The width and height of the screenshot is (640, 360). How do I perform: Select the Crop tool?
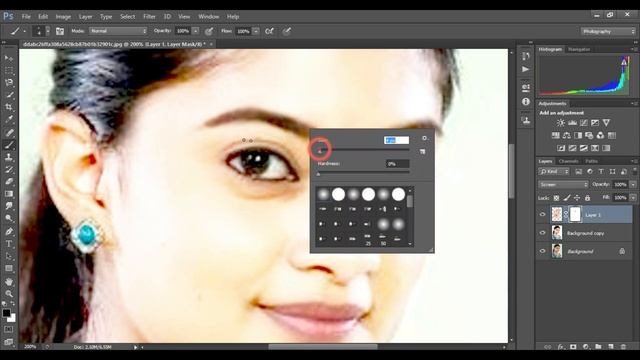(9, 107)
